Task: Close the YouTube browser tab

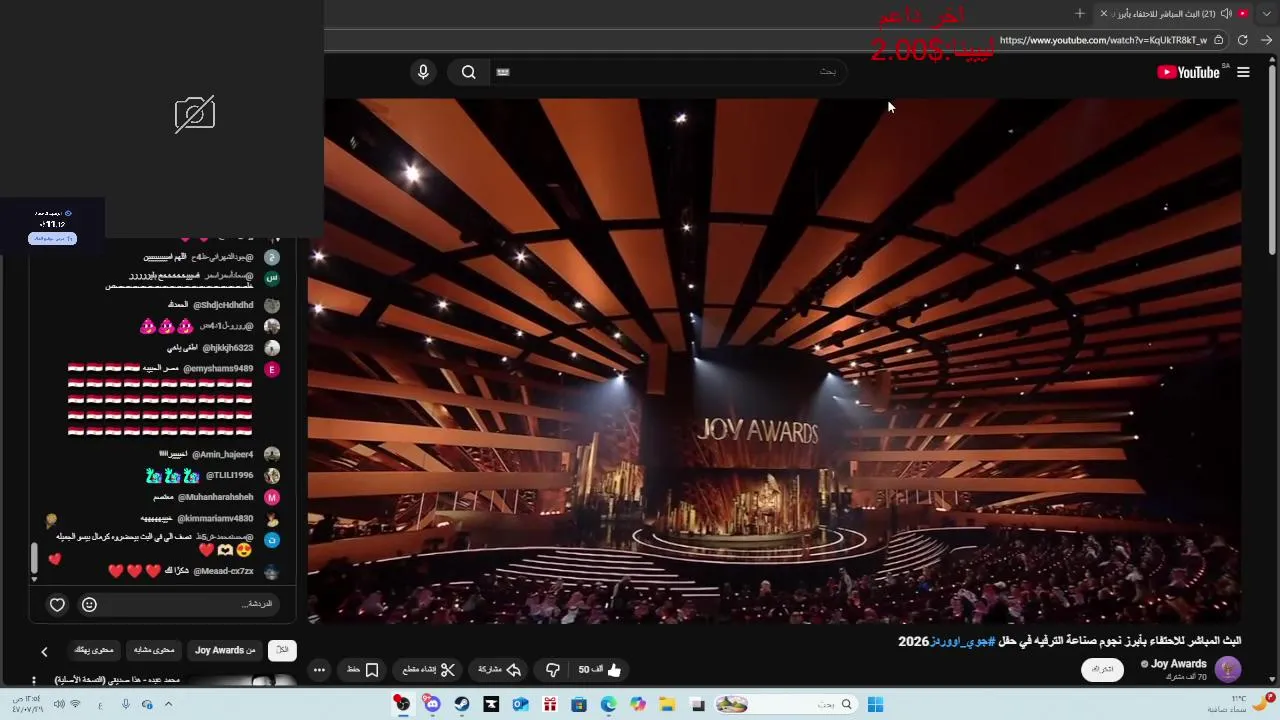Action: 1104,13
